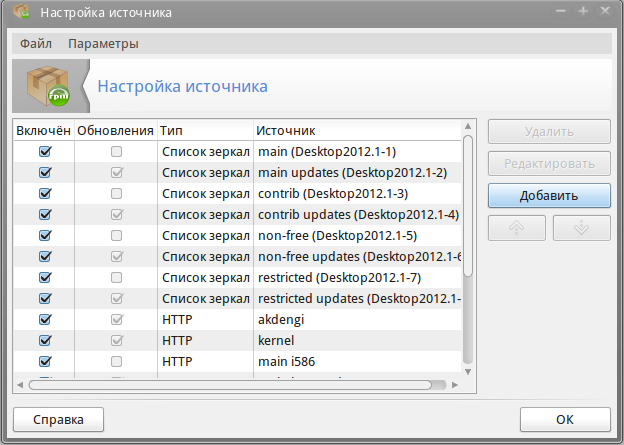Toggle enabled checkbox for non-free updates
This screenshot has height=445, width=624.
(x=45, y=256)
